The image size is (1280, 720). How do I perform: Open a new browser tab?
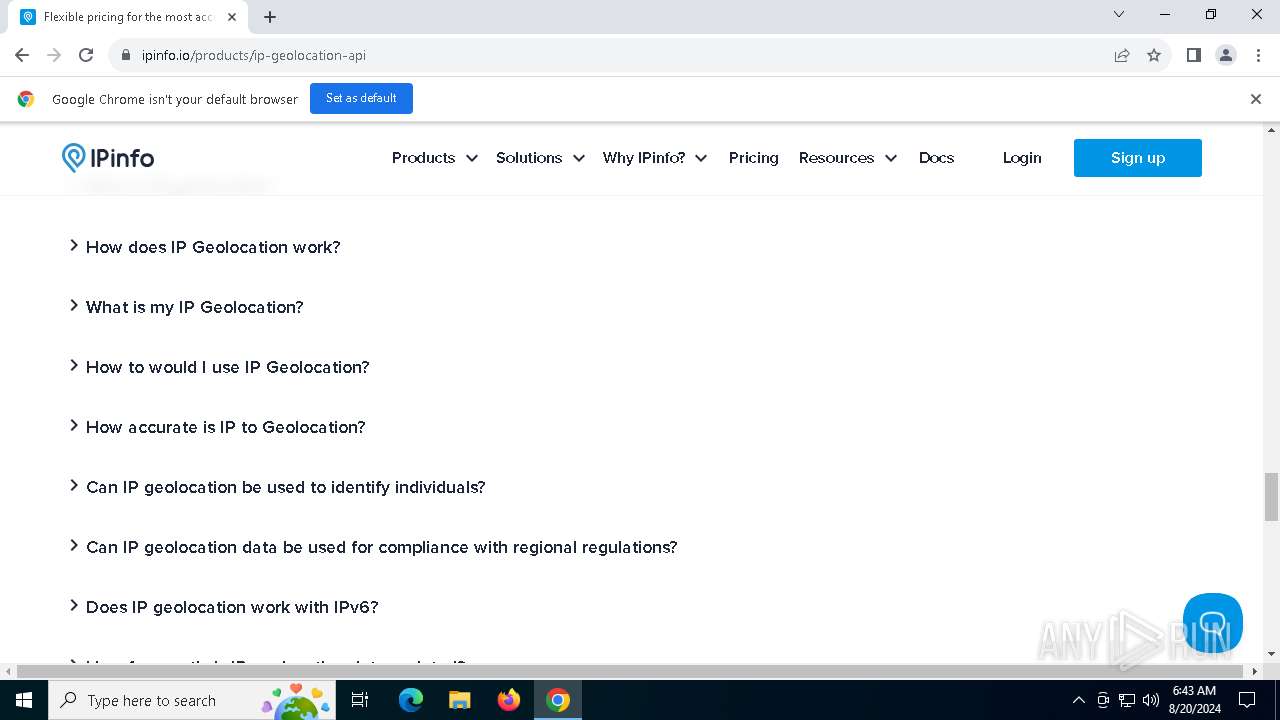[270, 17]
